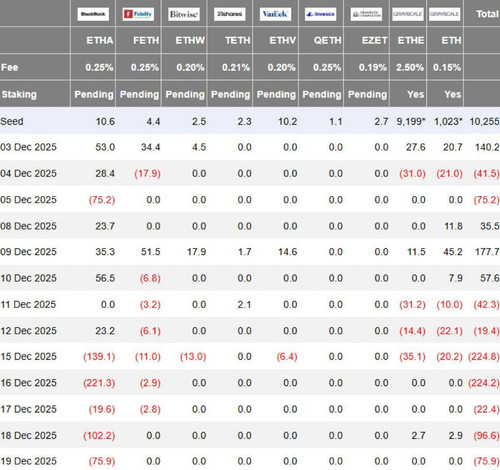This screenshot has width=500, height=470.
Task: Click the Grayscale logo above the ETH ticker
Action: point(444,14)
